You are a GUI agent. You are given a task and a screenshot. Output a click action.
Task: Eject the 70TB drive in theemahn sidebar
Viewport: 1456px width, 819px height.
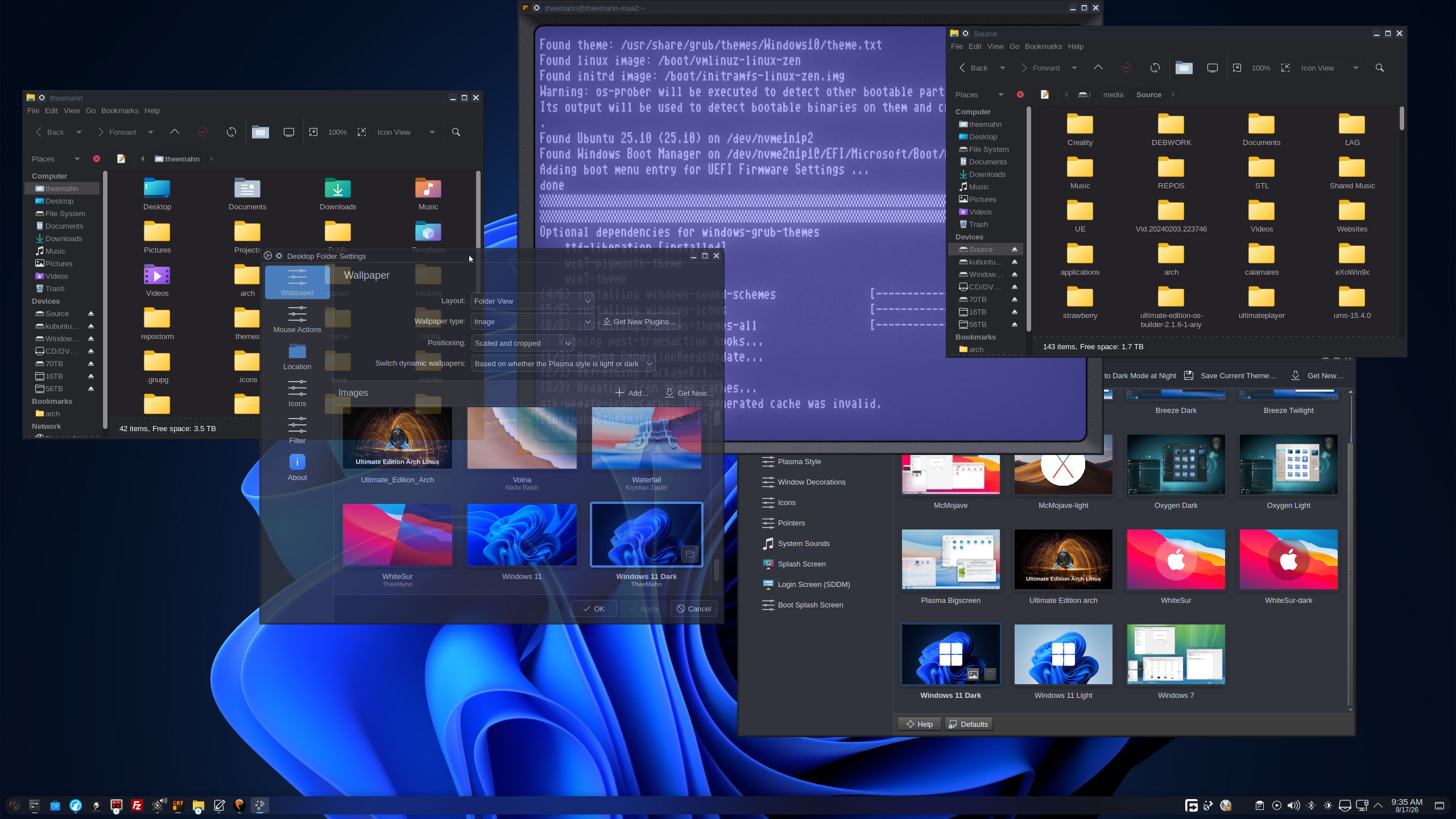pyautogui.click(x=91, y=363)
